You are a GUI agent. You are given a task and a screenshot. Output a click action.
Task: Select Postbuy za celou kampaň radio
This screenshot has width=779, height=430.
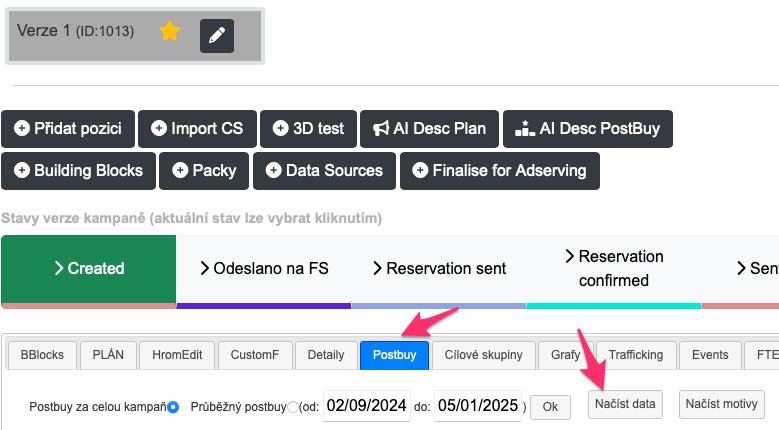[173, 407]
